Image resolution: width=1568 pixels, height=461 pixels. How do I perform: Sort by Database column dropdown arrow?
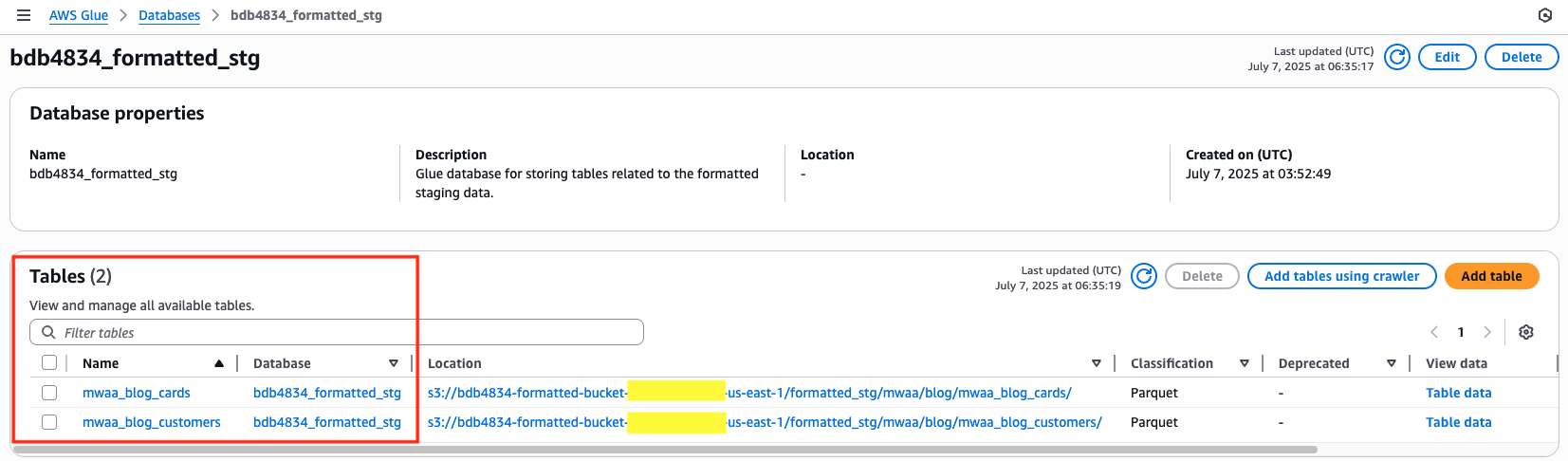click(393, 363)
